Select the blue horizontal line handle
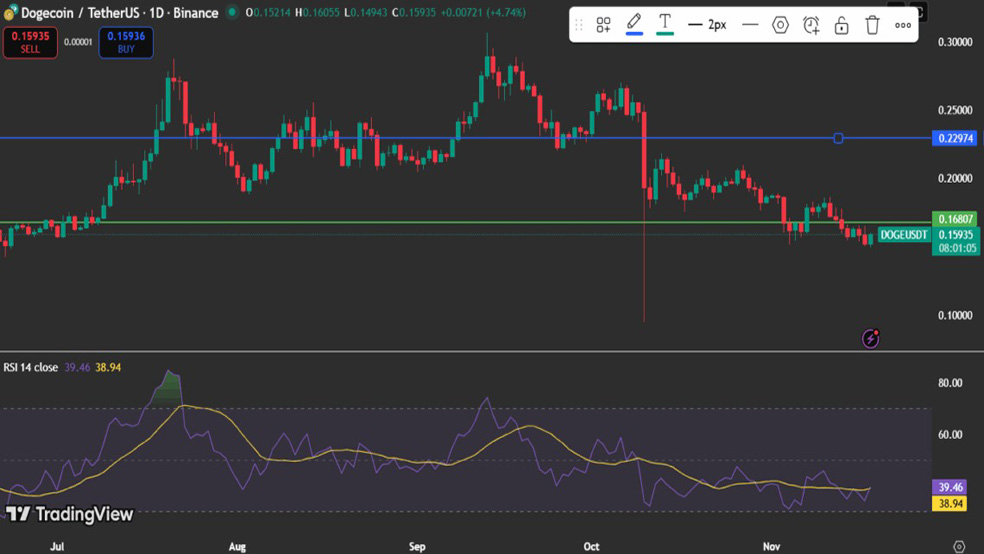Screen dimensions: 984x554 point(838,138)
